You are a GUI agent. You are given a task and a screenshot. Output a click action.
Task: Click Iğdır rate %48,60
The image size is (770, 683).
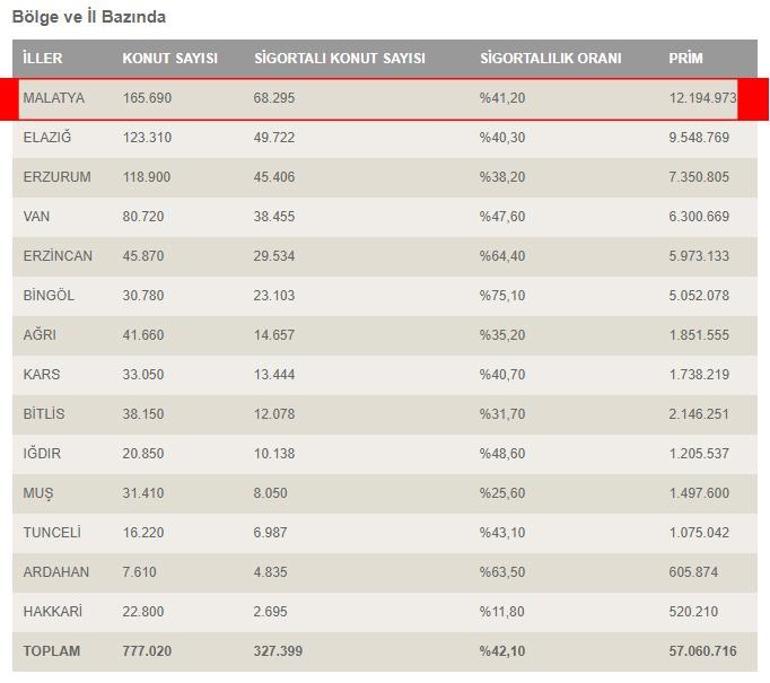(x=502, y=453)
